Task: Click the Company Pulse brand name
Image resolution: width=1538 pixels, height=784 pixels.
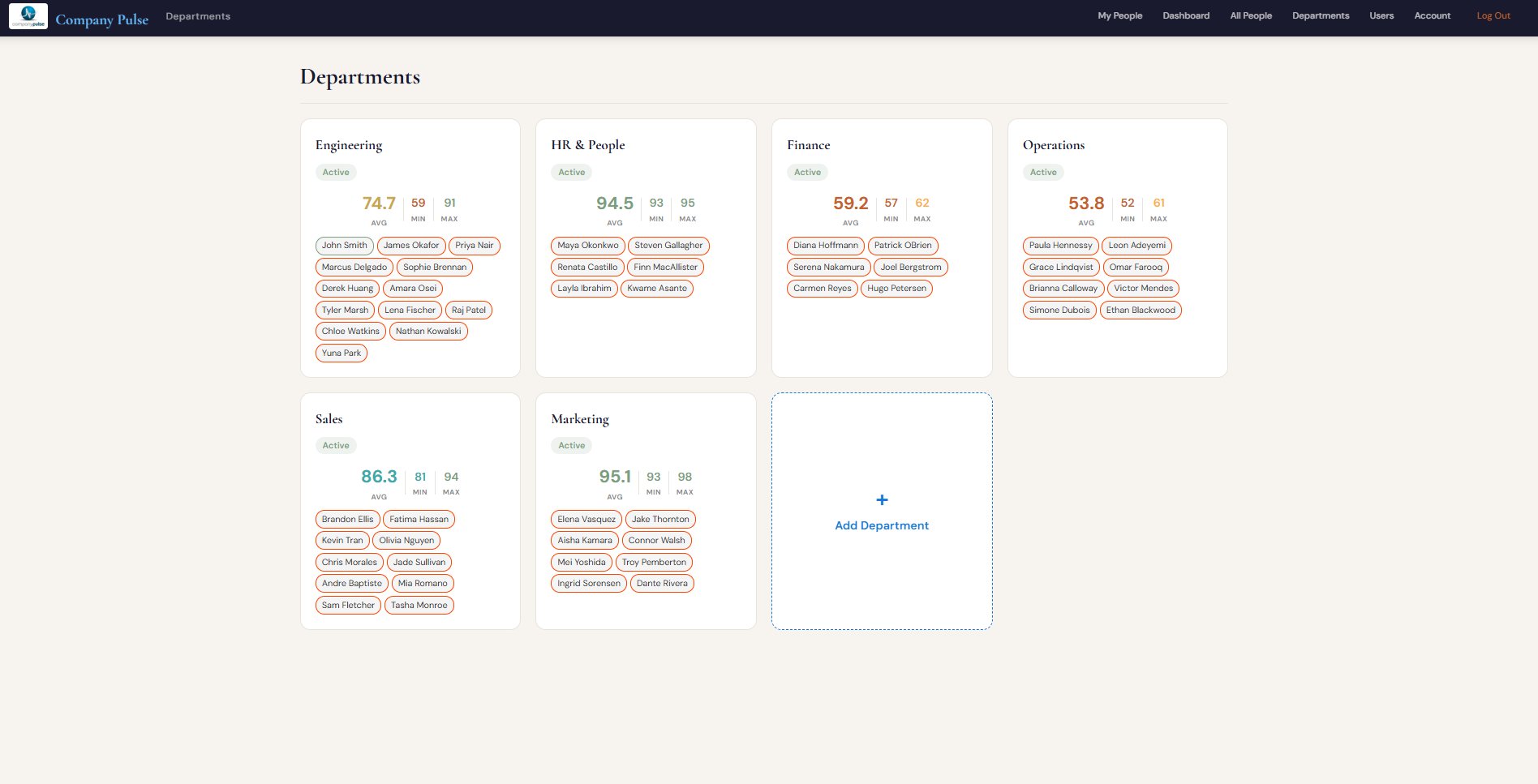Action: (x=102, y=19)
